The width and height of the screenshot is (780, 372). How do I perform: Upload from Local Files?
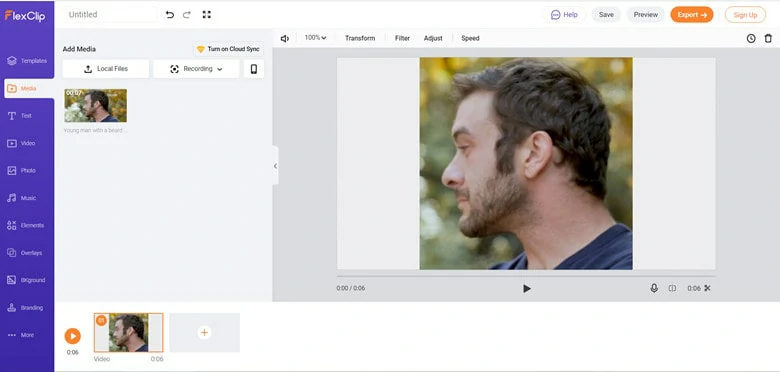point(105,69)
